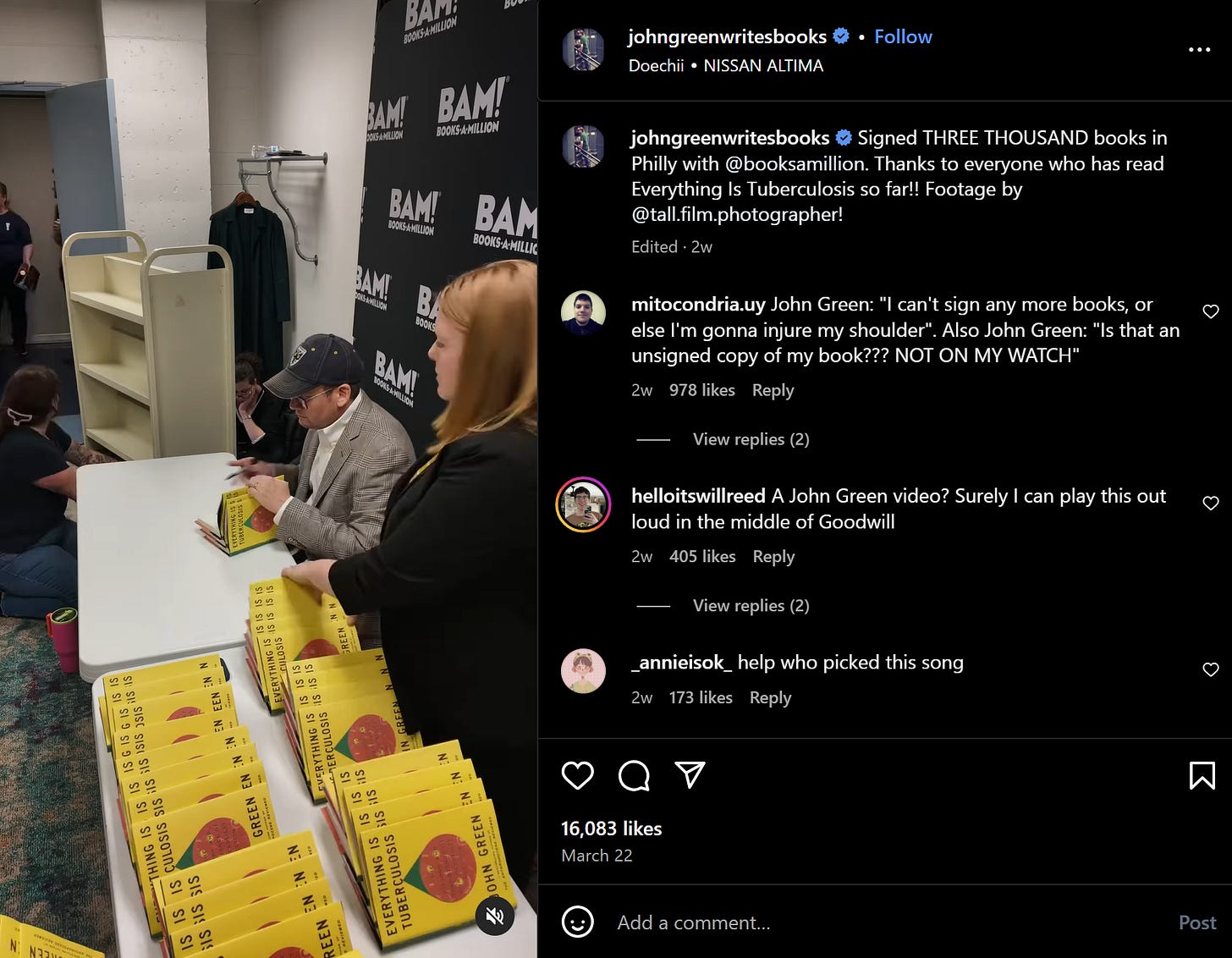Expand replies under helloitswillreed's comment

pos(751,606)
